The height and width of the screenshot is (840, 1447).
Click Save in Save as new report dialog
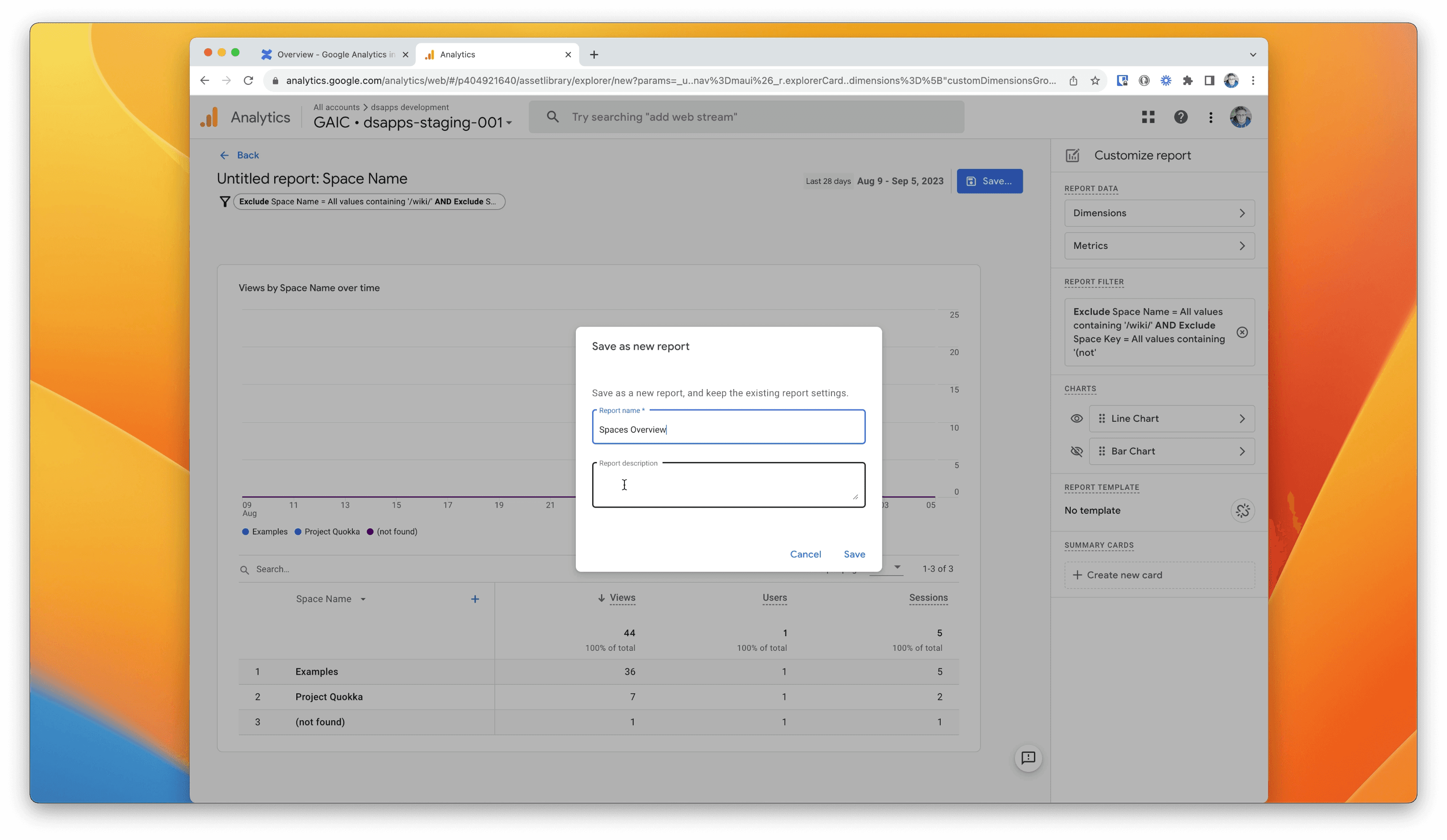pyautogui.click(x=854, y=554)
